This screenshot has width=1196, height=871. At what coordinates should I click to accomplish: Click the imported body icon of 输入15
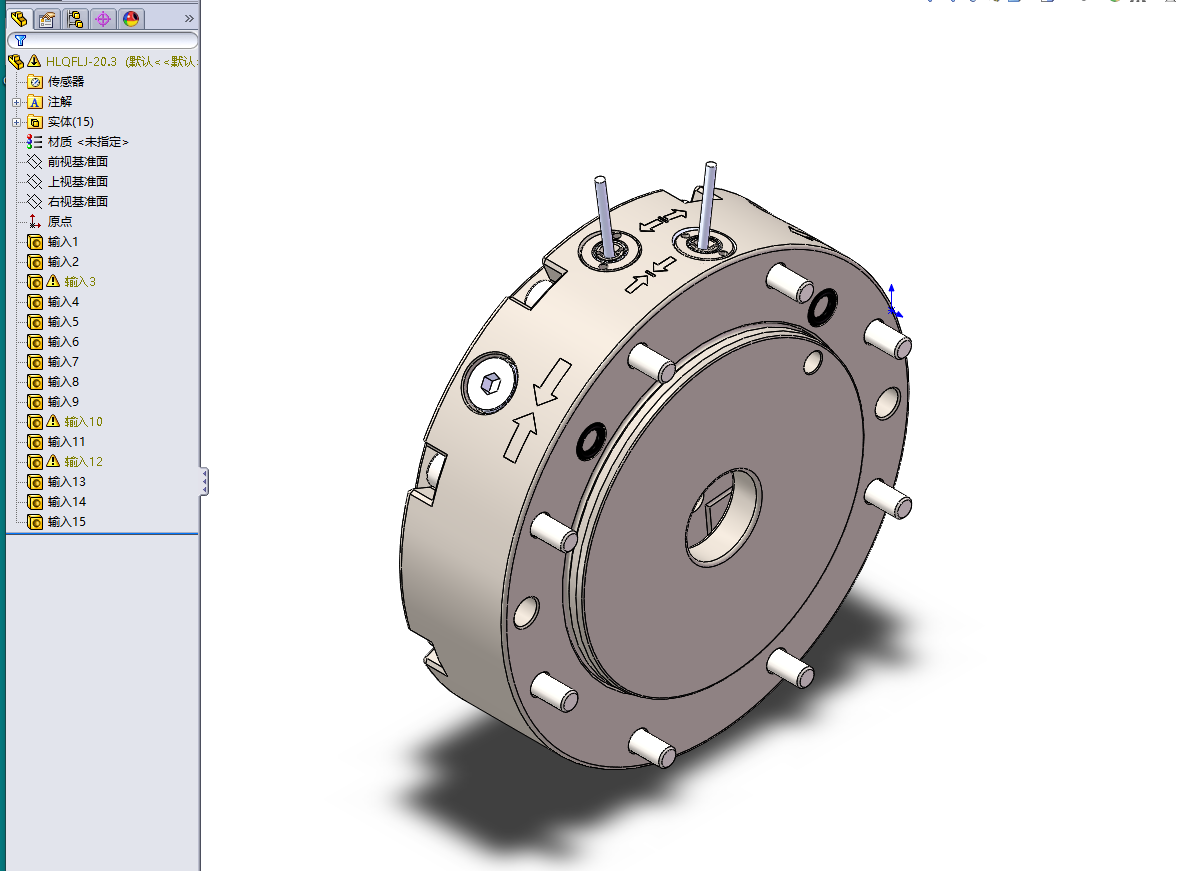35,522
